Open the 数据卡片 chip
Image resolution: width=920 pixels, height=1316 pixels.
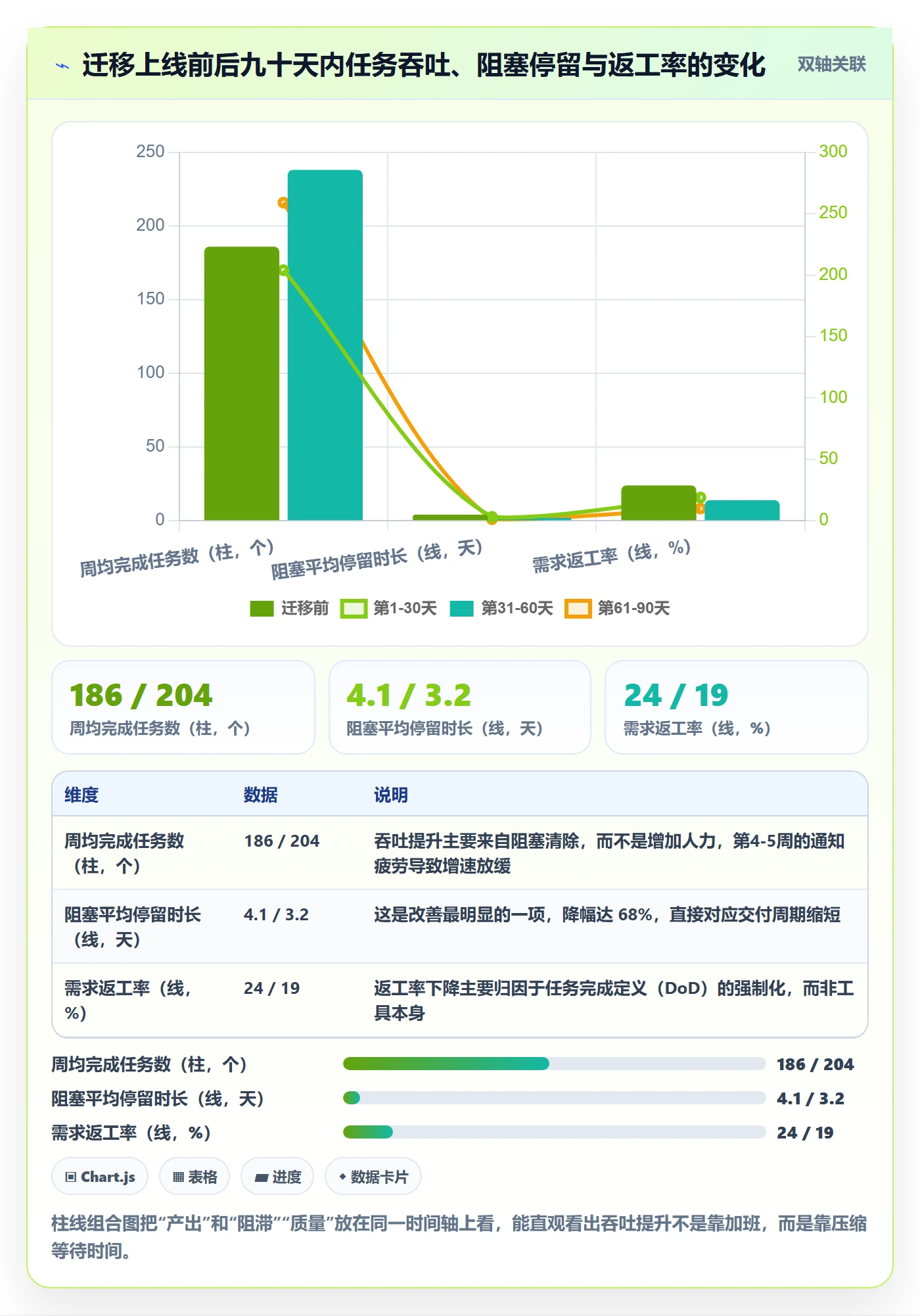pyautogui.click(x=373, y=1177)
